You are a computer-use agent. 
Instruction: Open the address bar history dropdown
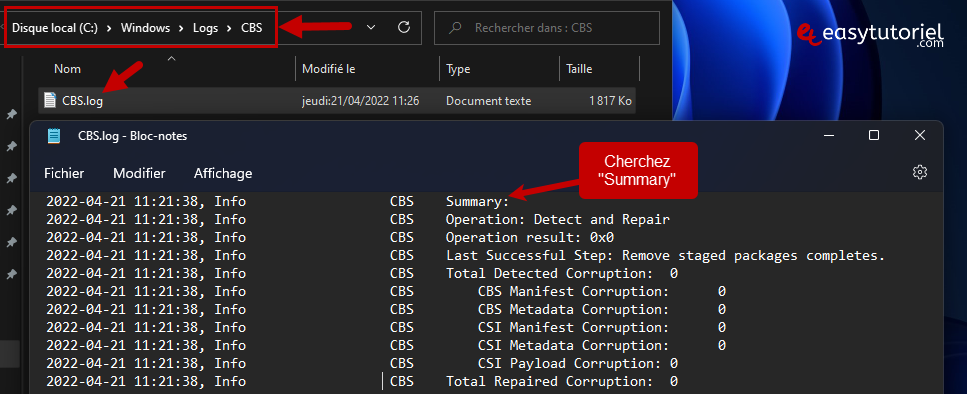point(371,27)
